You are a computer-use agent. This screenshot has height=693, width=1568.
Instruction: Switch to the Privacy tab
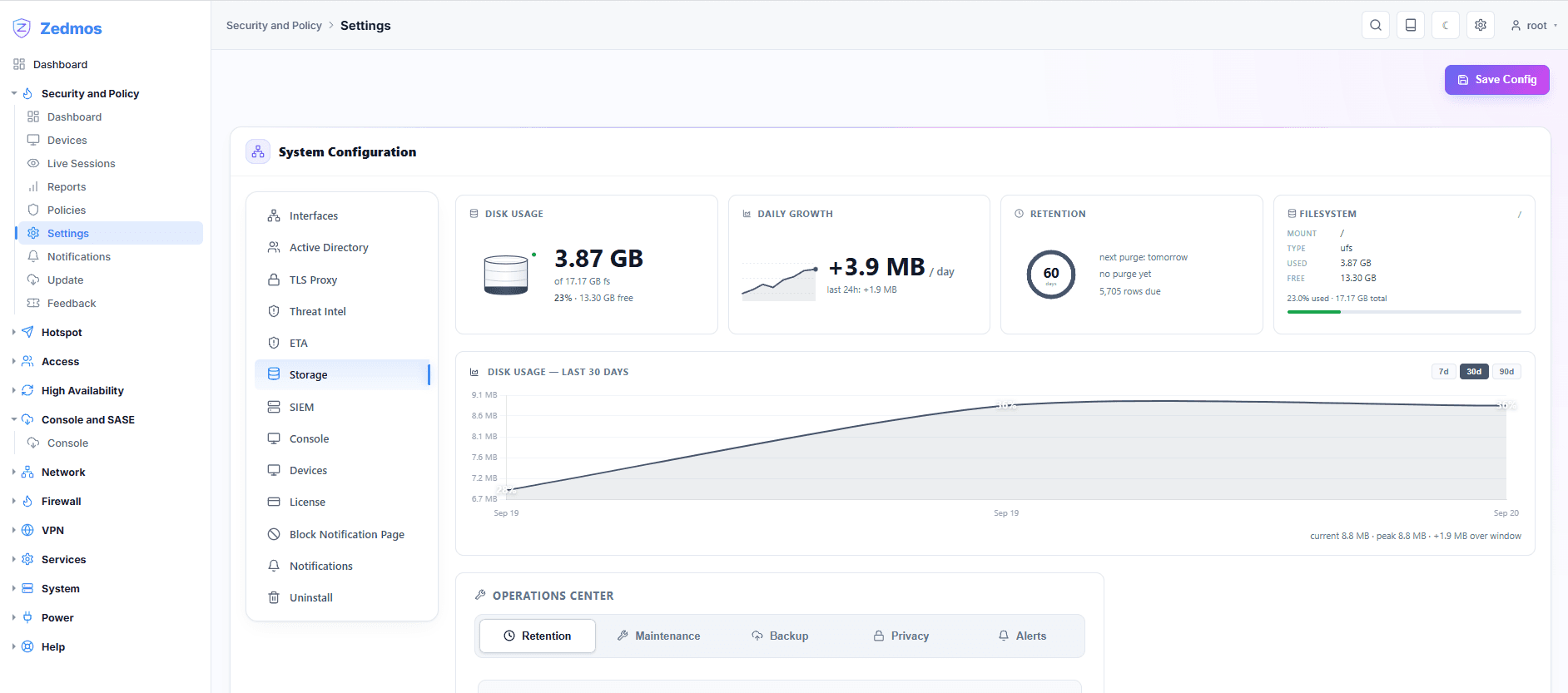(901, 636)
